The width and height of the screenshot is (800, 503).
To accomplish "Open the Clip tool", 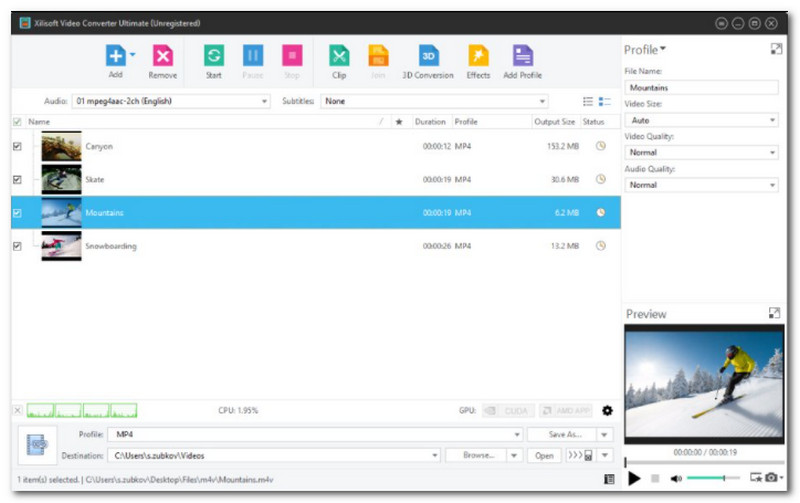I will (x=339, y=56).
